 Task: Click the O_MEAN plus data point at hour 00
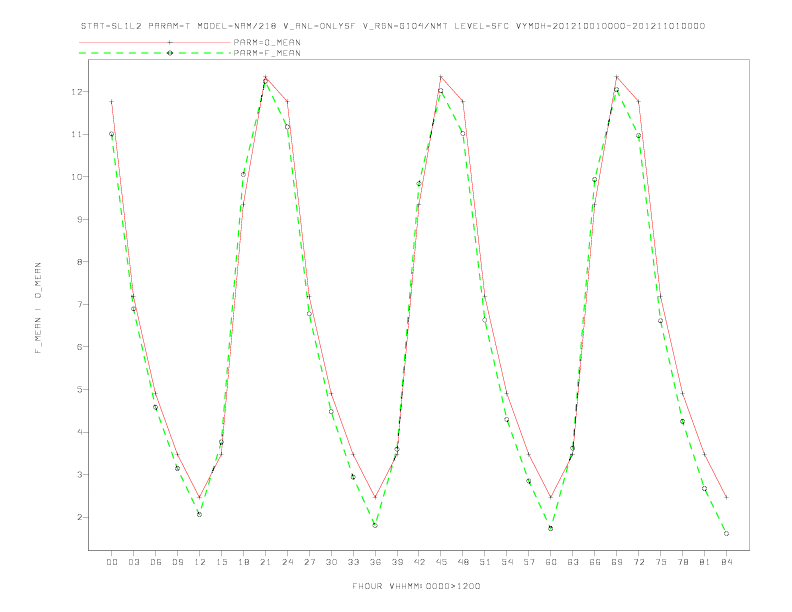click(x=112, y=102)
